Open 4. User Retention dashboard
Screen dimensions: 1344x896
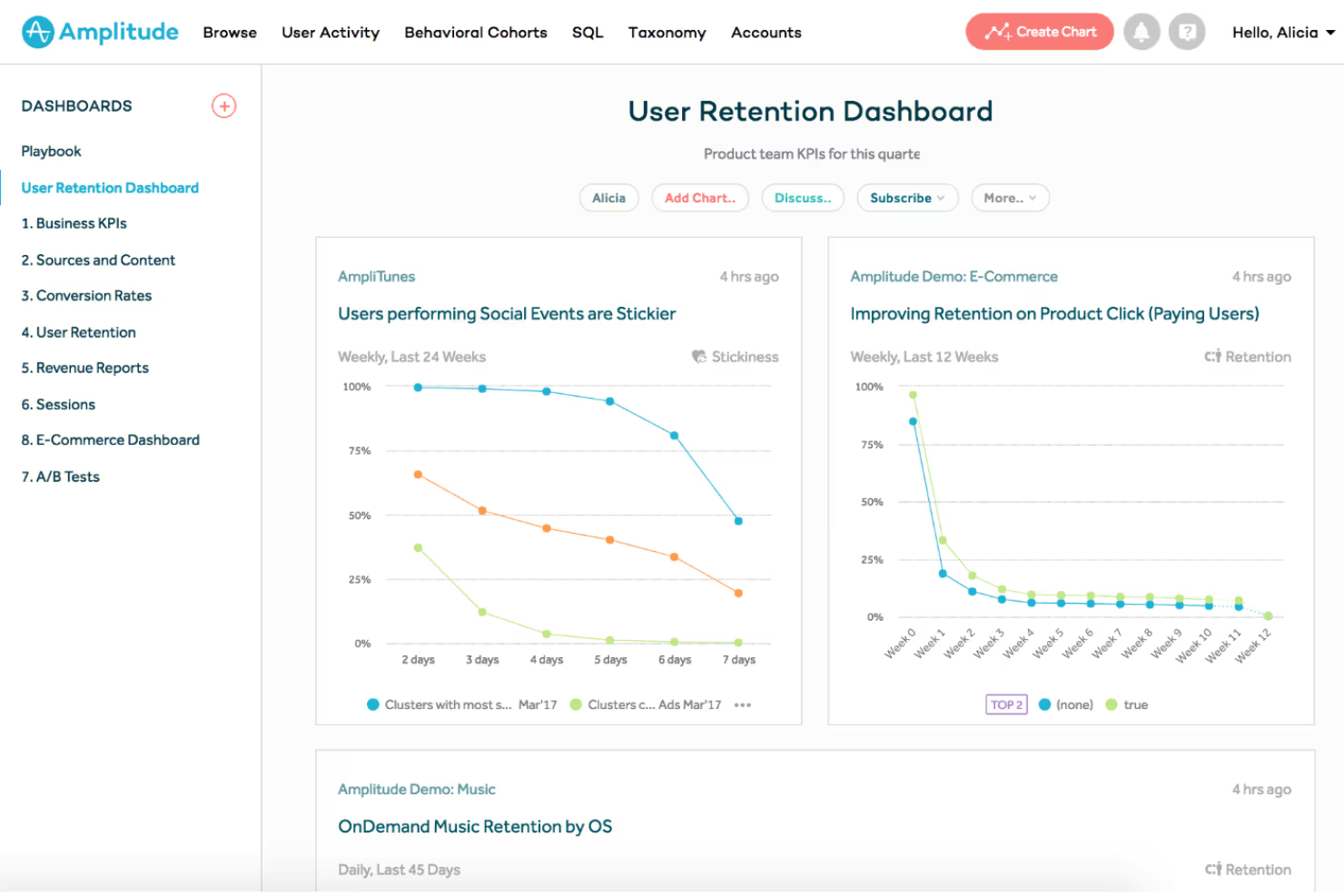(78, 333)
